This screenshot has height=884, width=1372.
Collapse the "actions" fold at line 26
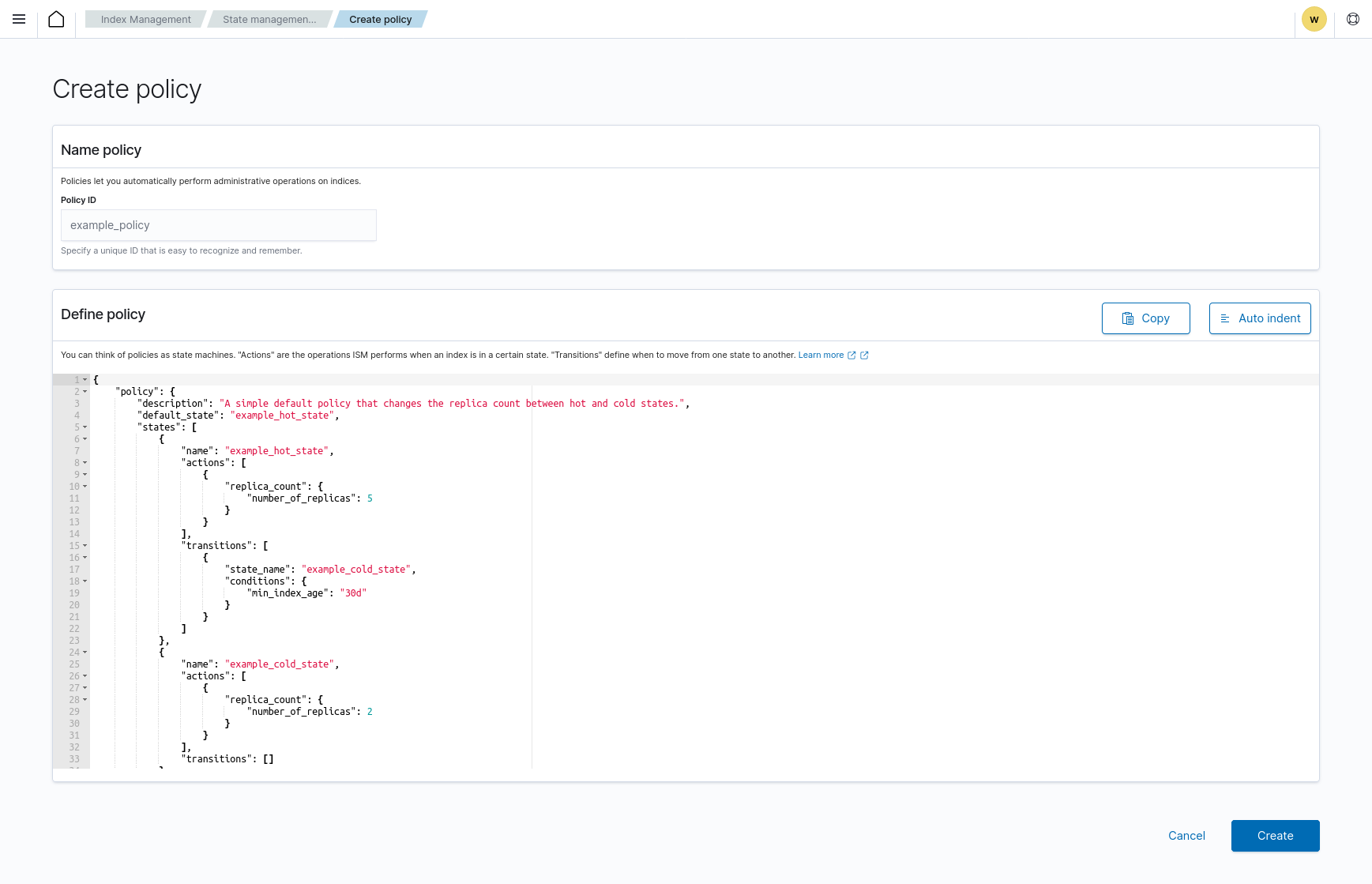pos(85,676)
